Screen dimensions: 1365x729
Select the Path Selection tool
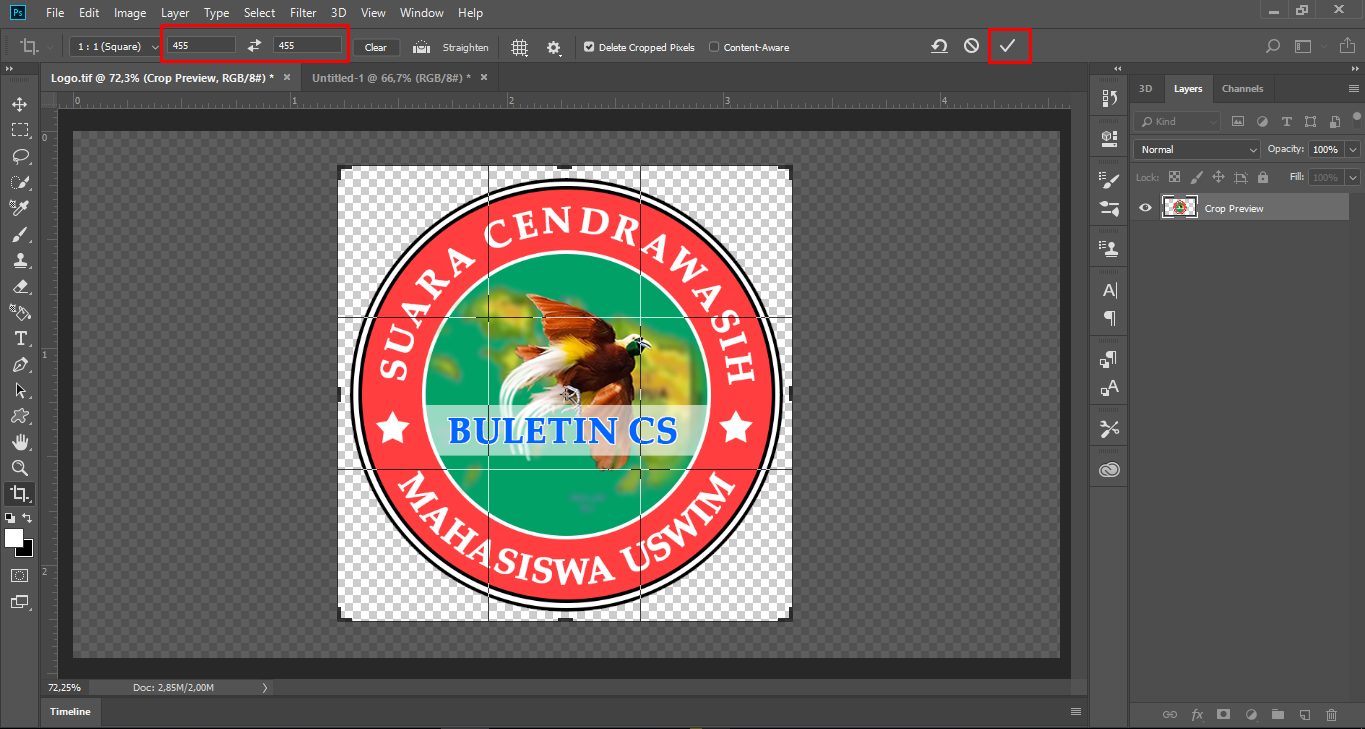[19, 391]
